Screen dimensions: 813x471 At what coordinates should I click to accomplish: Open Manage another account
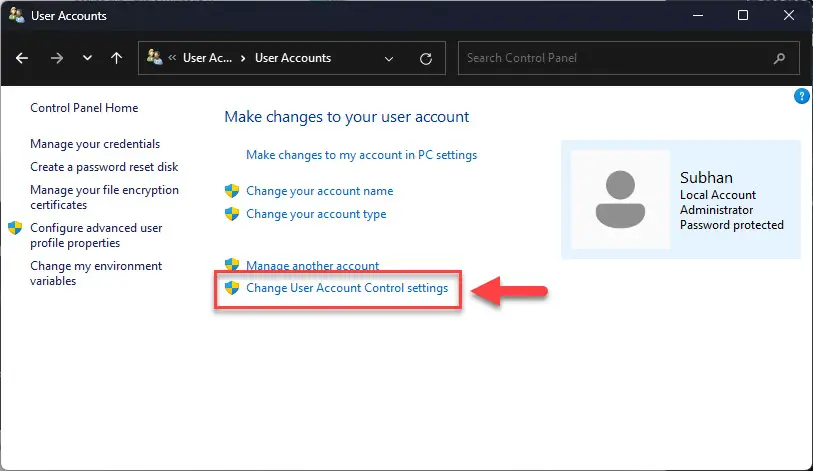(312, 266)
